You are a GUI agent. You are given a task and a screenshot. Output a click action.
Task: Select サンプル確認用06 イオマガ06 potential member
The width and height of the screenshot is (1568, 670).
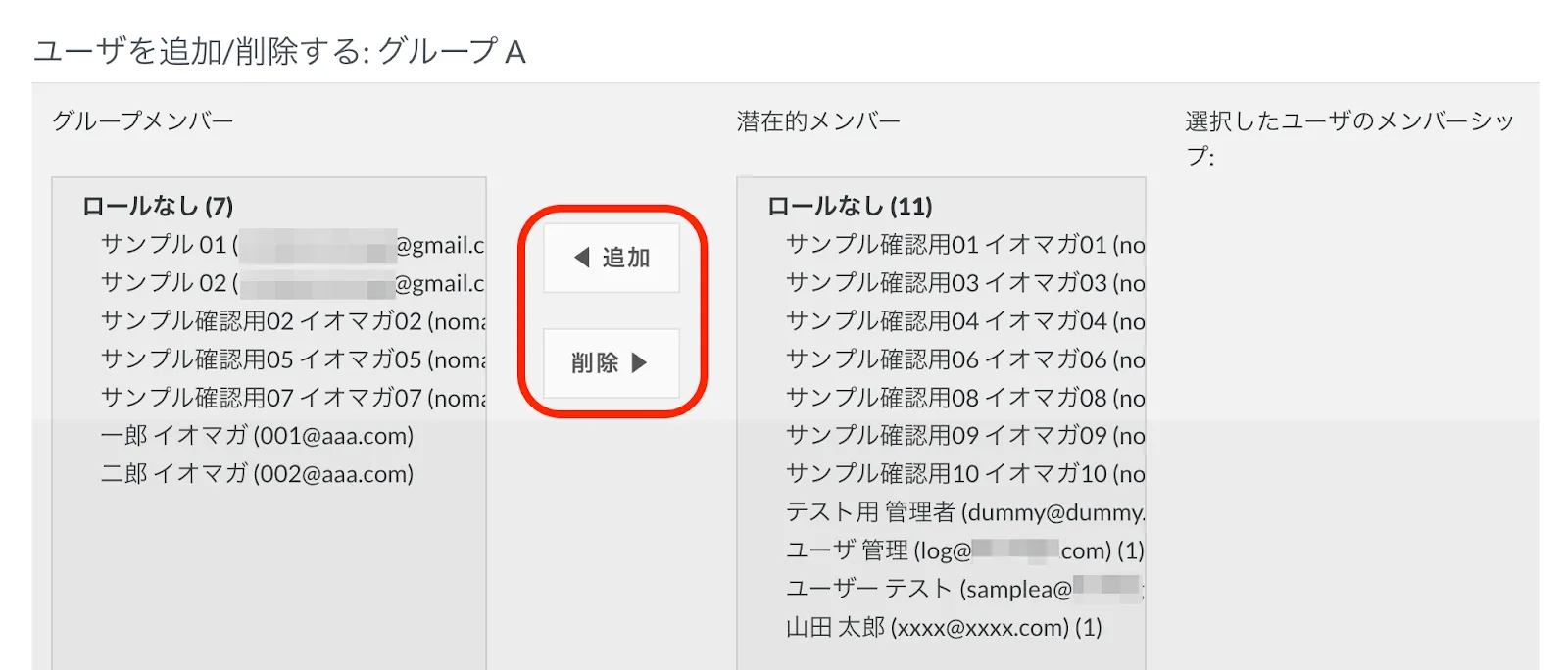coord(964,359)
